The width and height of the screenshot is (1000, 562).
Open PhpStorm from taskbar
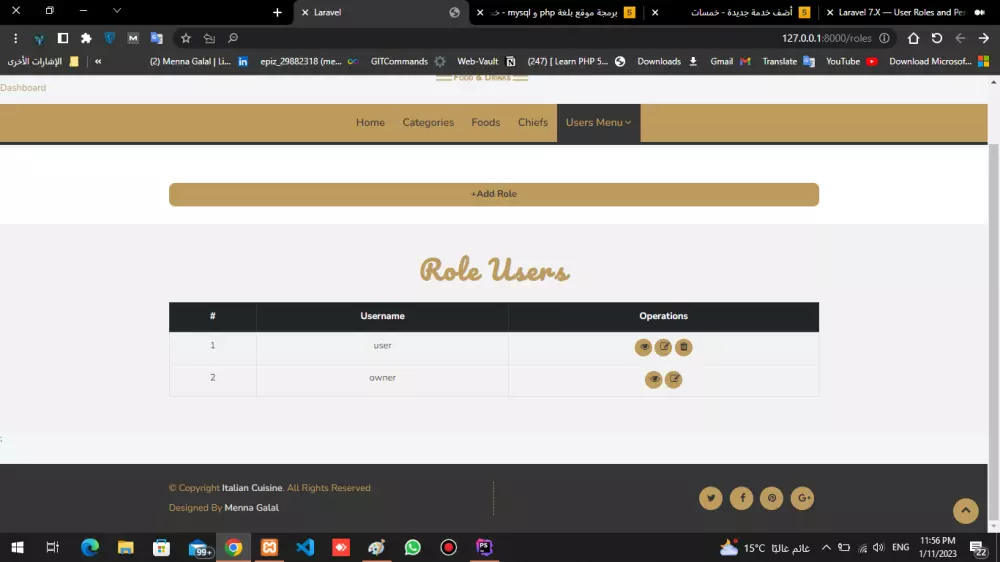tap(484, 547)
